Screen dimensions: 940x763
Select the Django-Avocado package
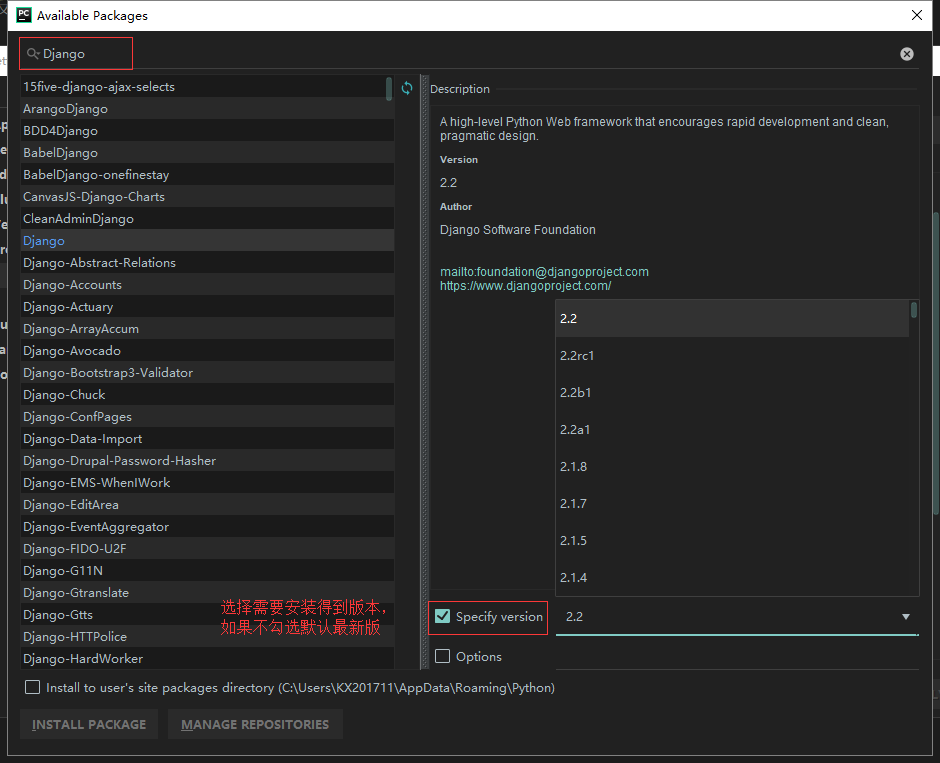pyautogui.click(x=207, y=351)
